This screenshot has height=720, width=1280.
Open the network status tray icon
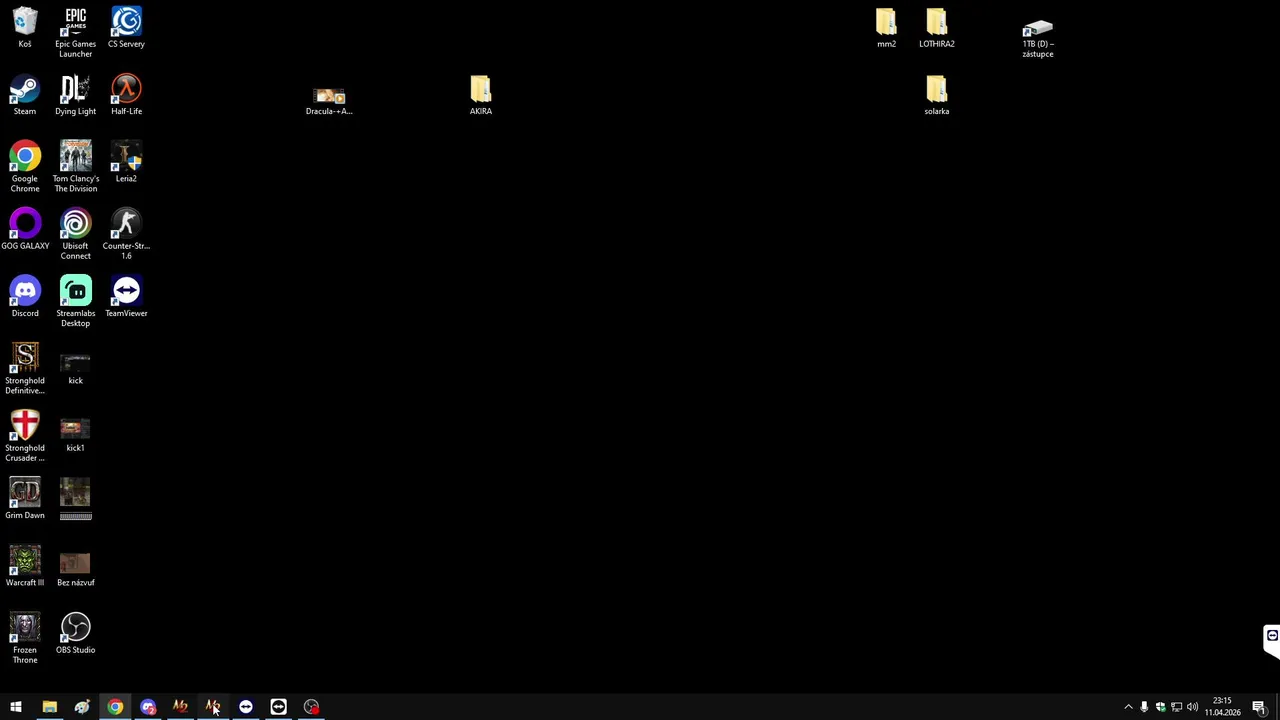pos(1176,707)
